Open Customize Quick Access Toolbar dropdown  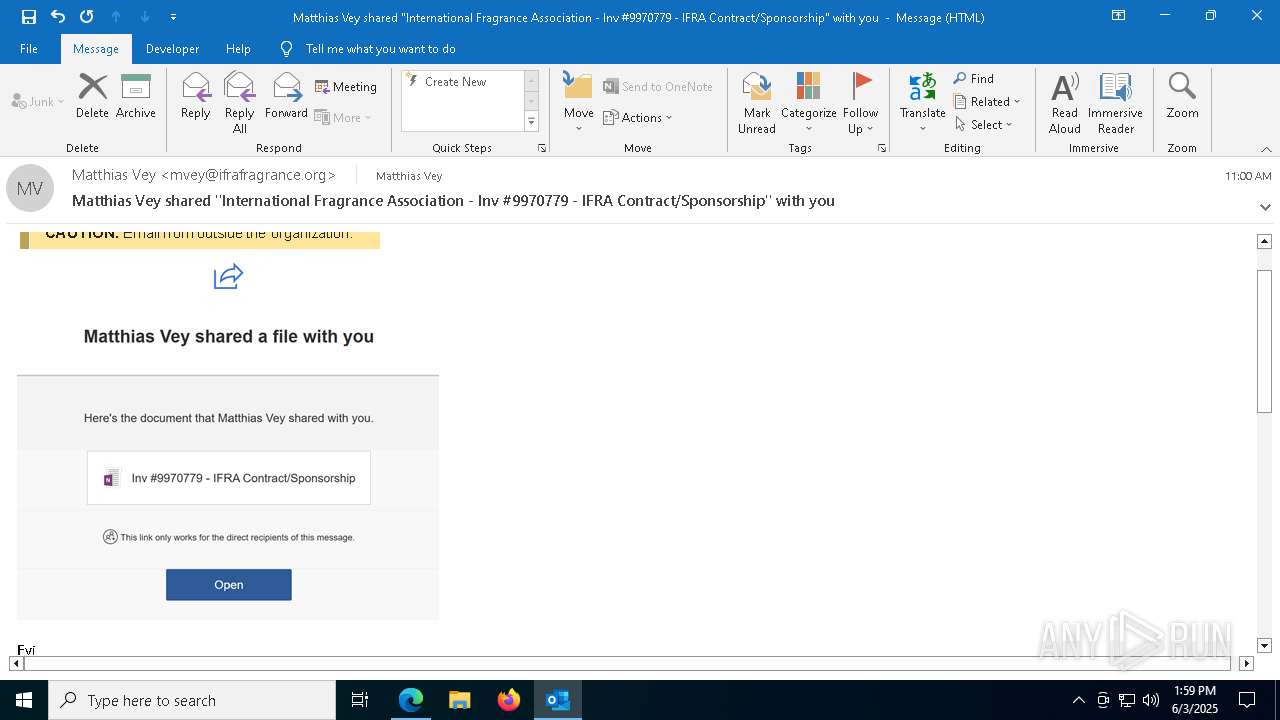click(173, 16)
